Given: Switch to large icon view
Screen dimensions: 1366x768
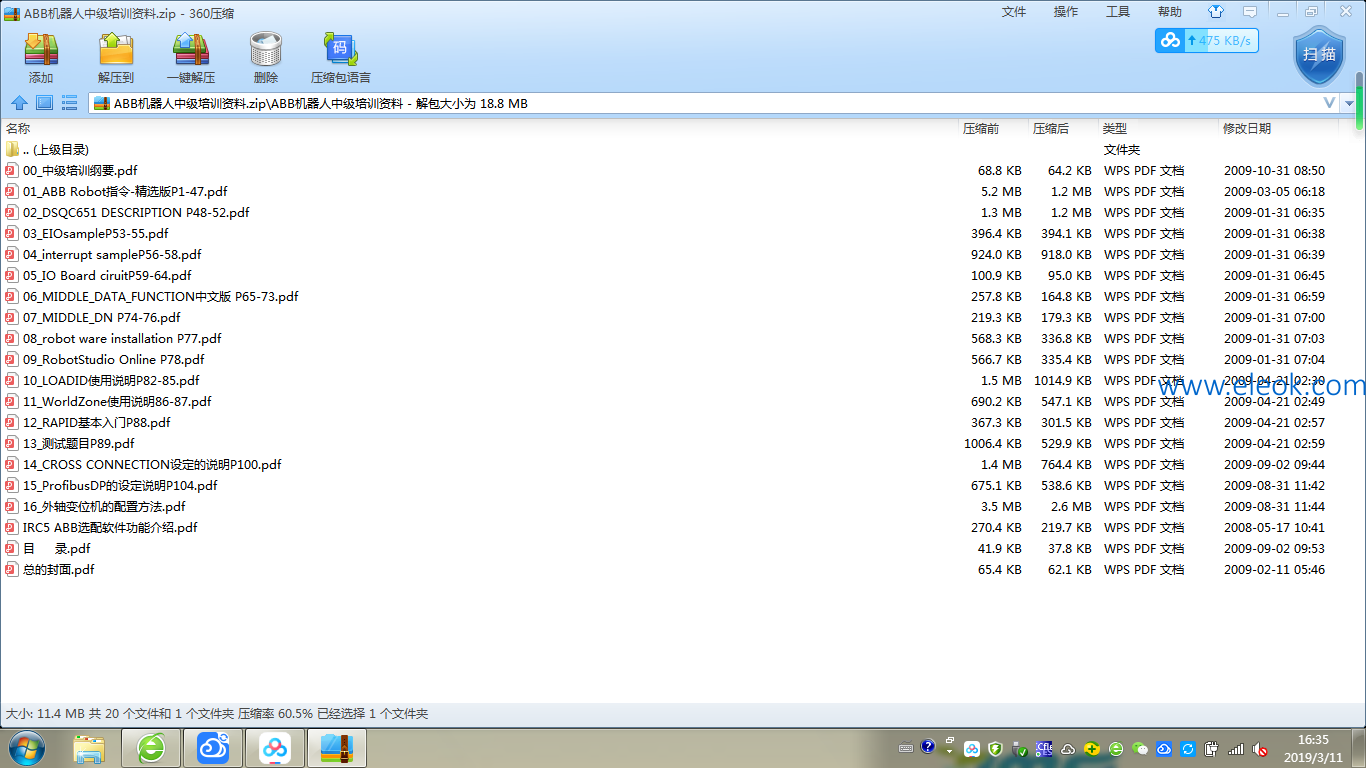Looking at the screenshot, I should (44, 103).
